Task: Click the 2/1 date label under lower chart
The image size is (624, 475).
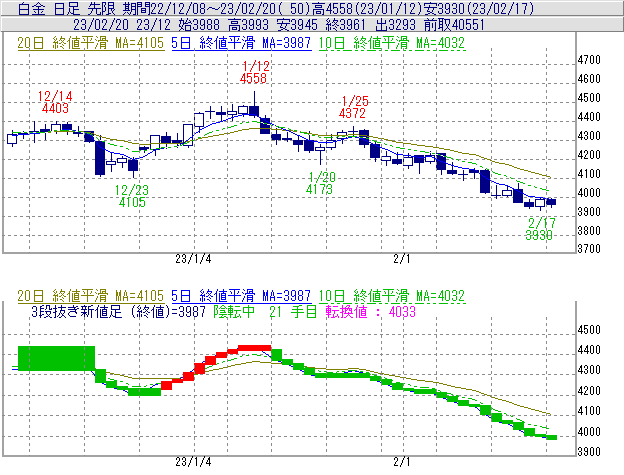Action: [402, 462]
